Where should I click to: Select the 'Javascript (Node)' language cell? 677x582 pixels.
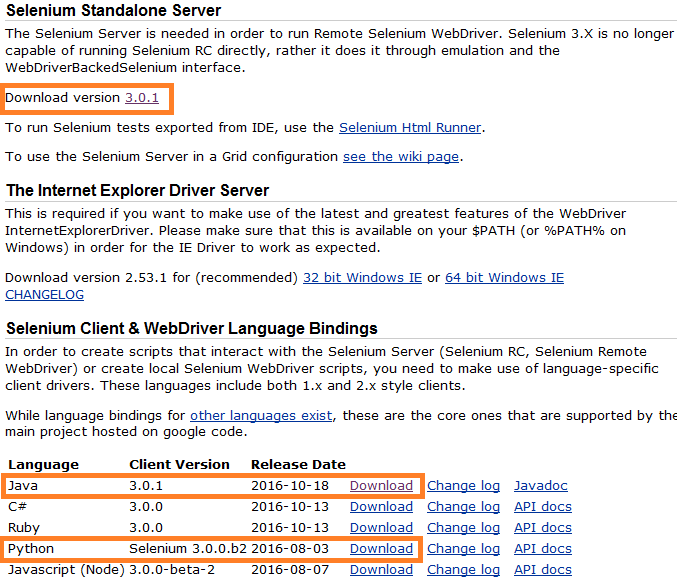(66, 570)
